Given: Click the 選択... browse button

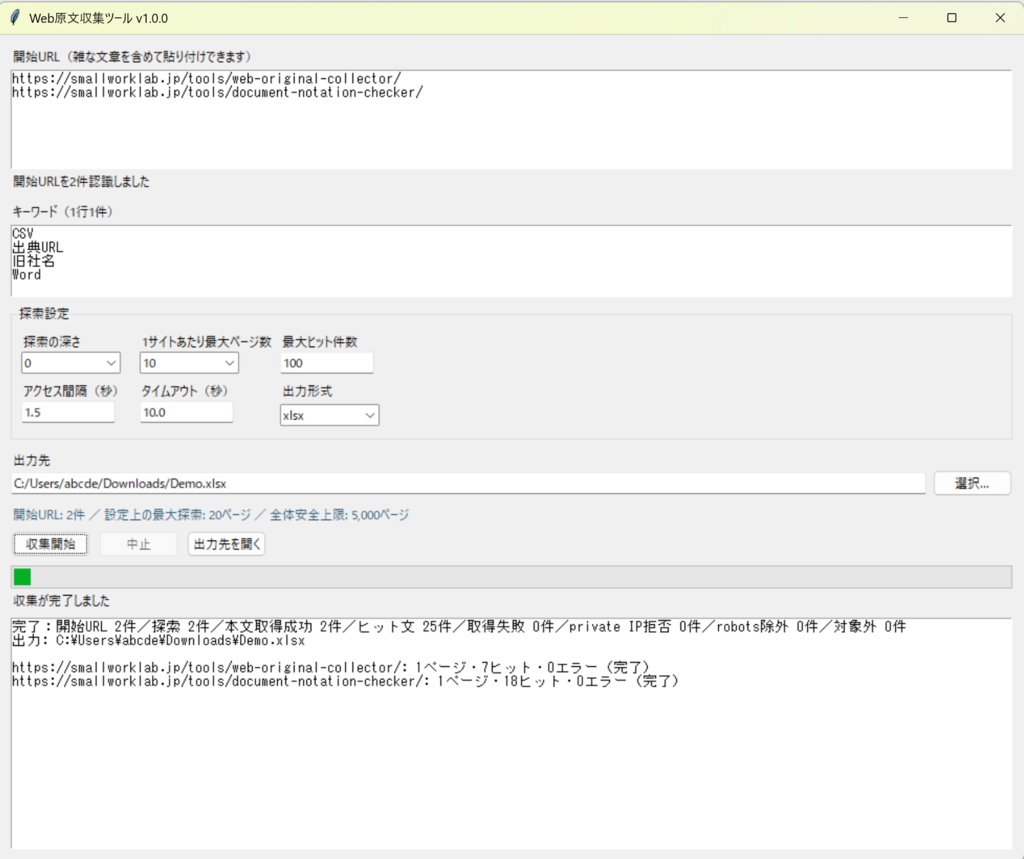Looking at the screenshot, I should (x=972, y=483).
